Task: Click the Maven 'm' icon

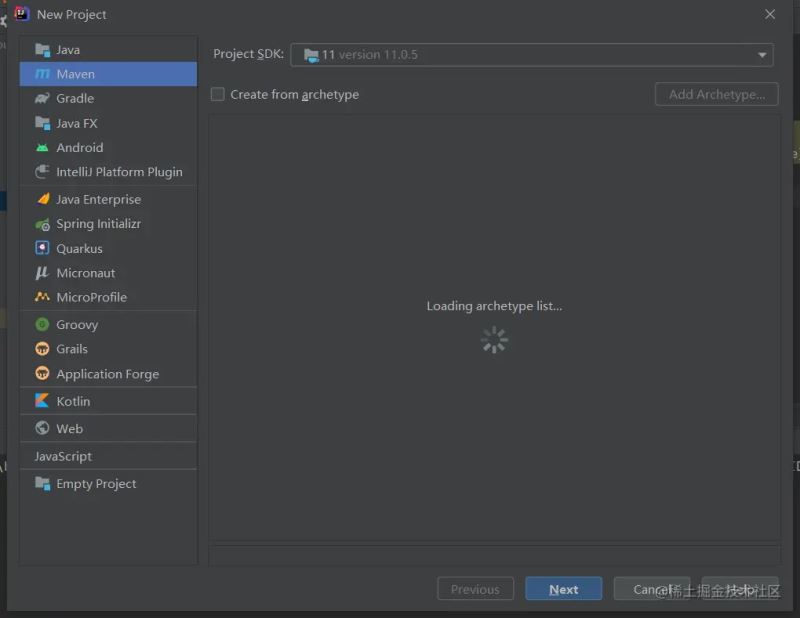Action: [x=42, y=75]
